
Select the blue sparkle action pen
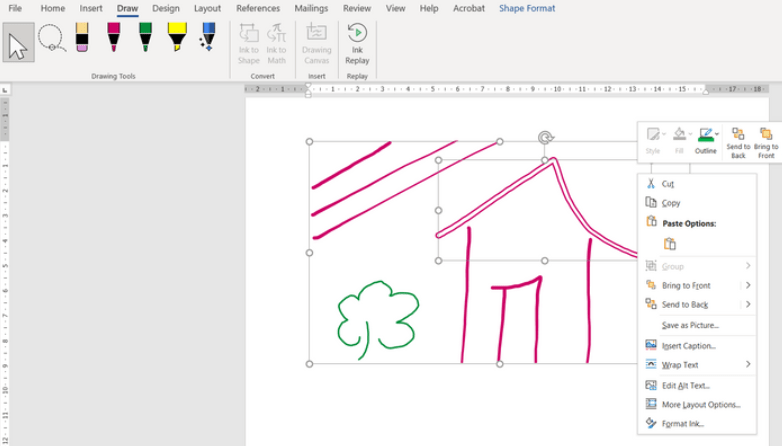coord(207,40)
